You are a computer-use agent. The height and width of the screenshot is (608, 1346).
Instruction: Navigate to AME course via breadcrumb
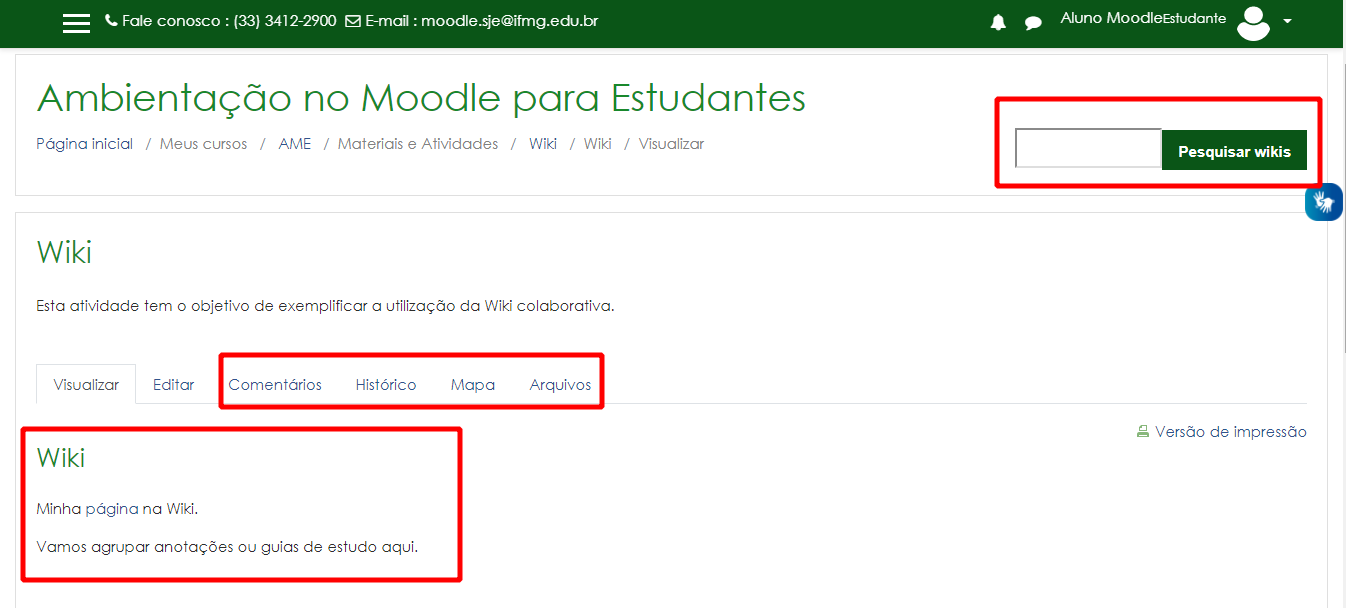click(295, 143)
